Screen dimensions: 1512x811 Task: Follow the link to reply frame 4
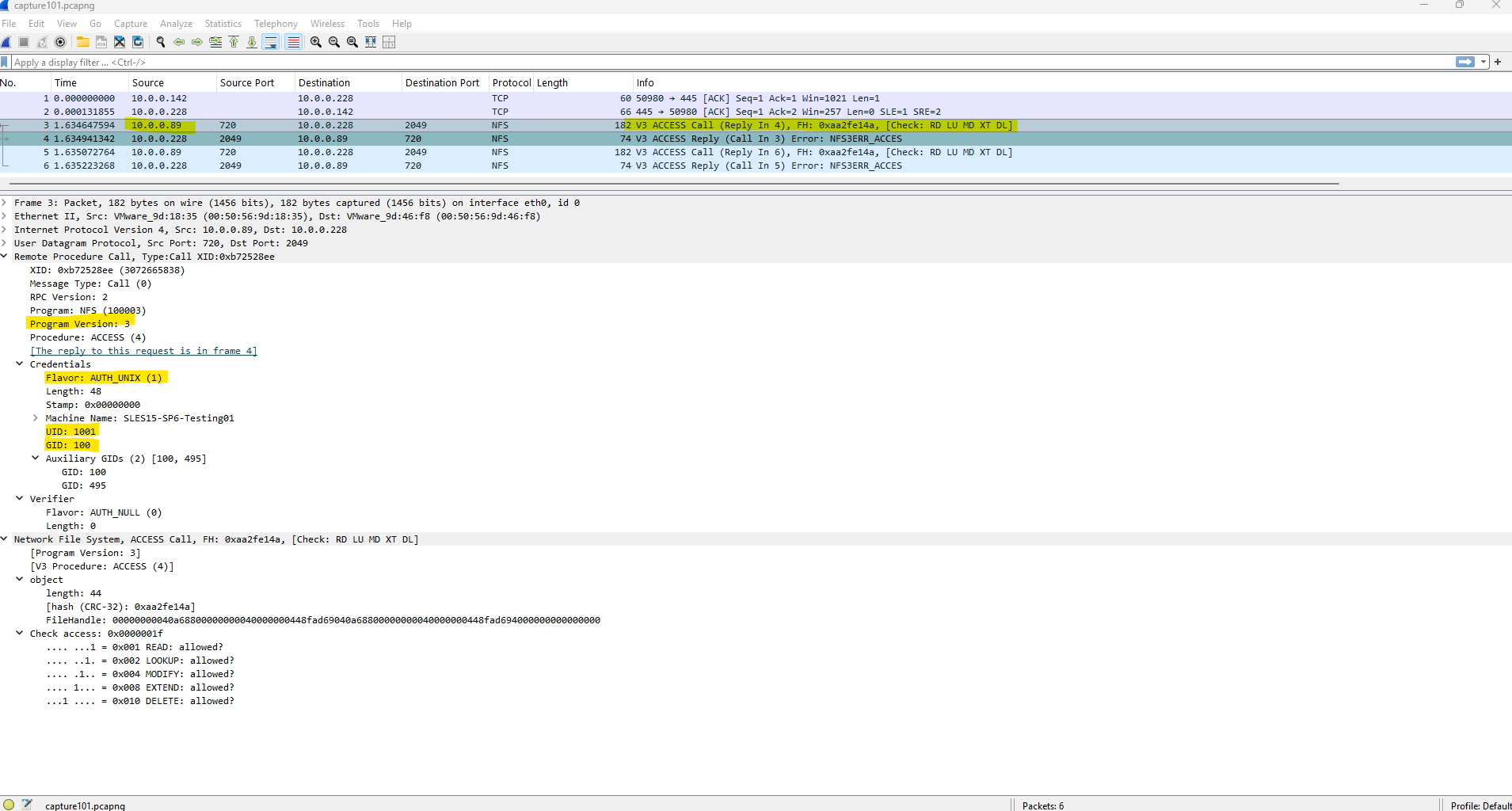(143, 351)
